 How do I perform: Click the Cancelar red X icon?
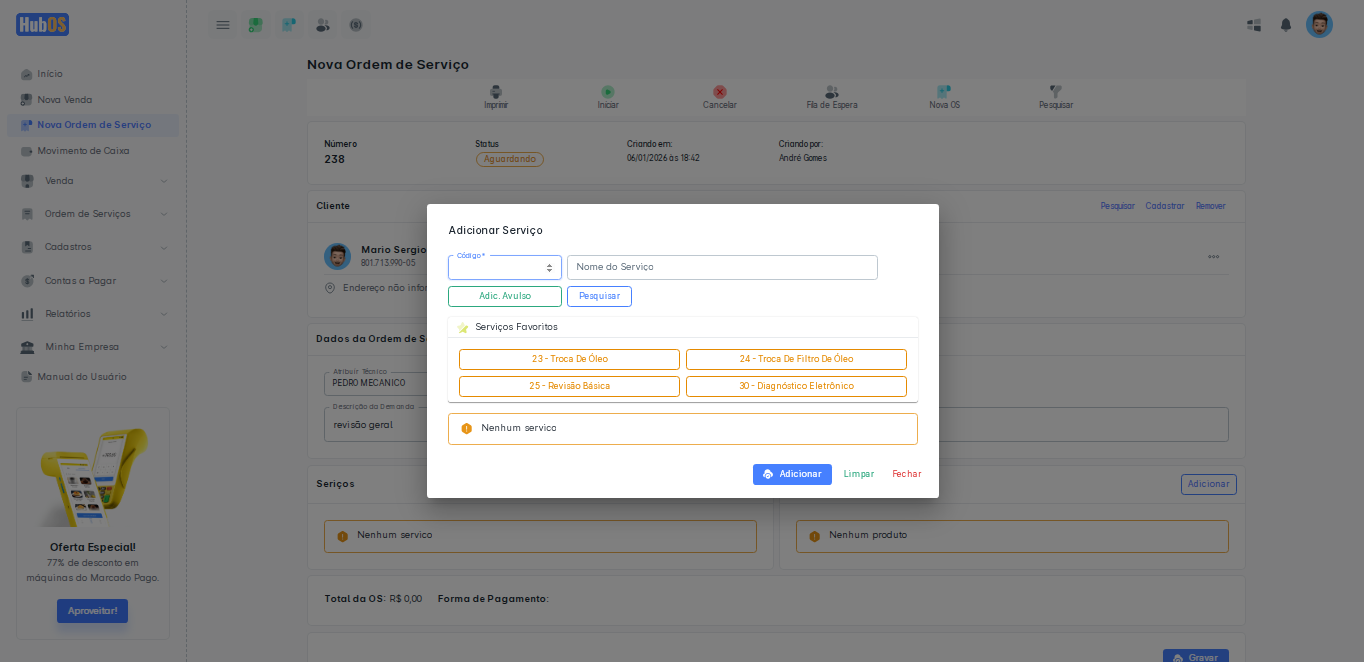[x=720, y=92]
